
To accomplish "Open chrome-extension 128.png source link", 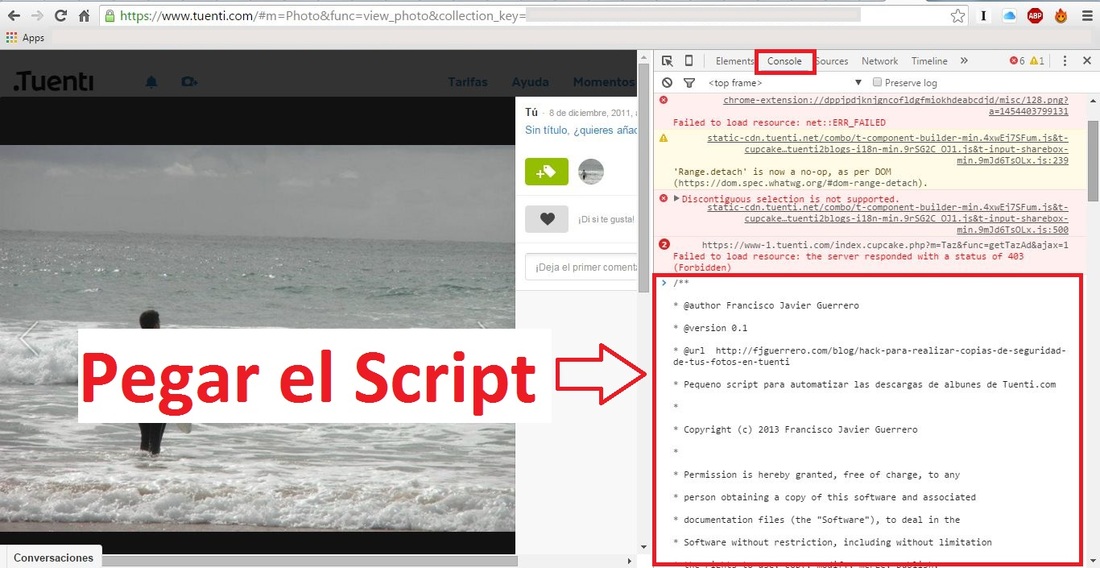I will pyautogui.click(x=896, y=106).
